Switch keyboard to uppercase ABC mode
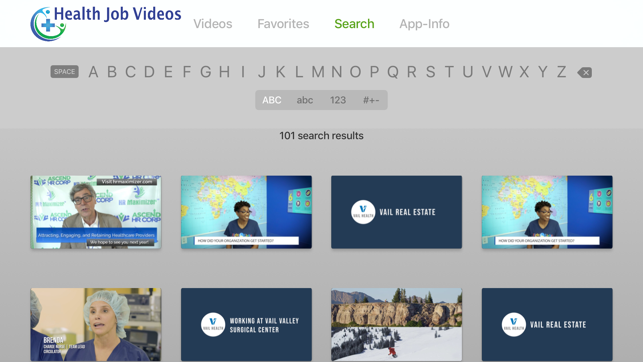Screen dimensions: 643x362 click(272, 100)
